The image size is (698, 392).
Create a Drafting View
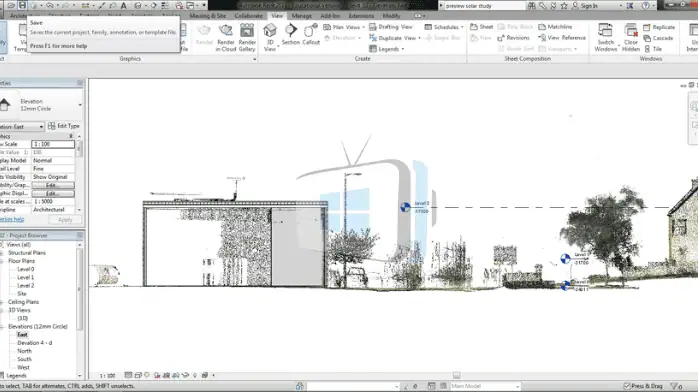tap(391, 27)
